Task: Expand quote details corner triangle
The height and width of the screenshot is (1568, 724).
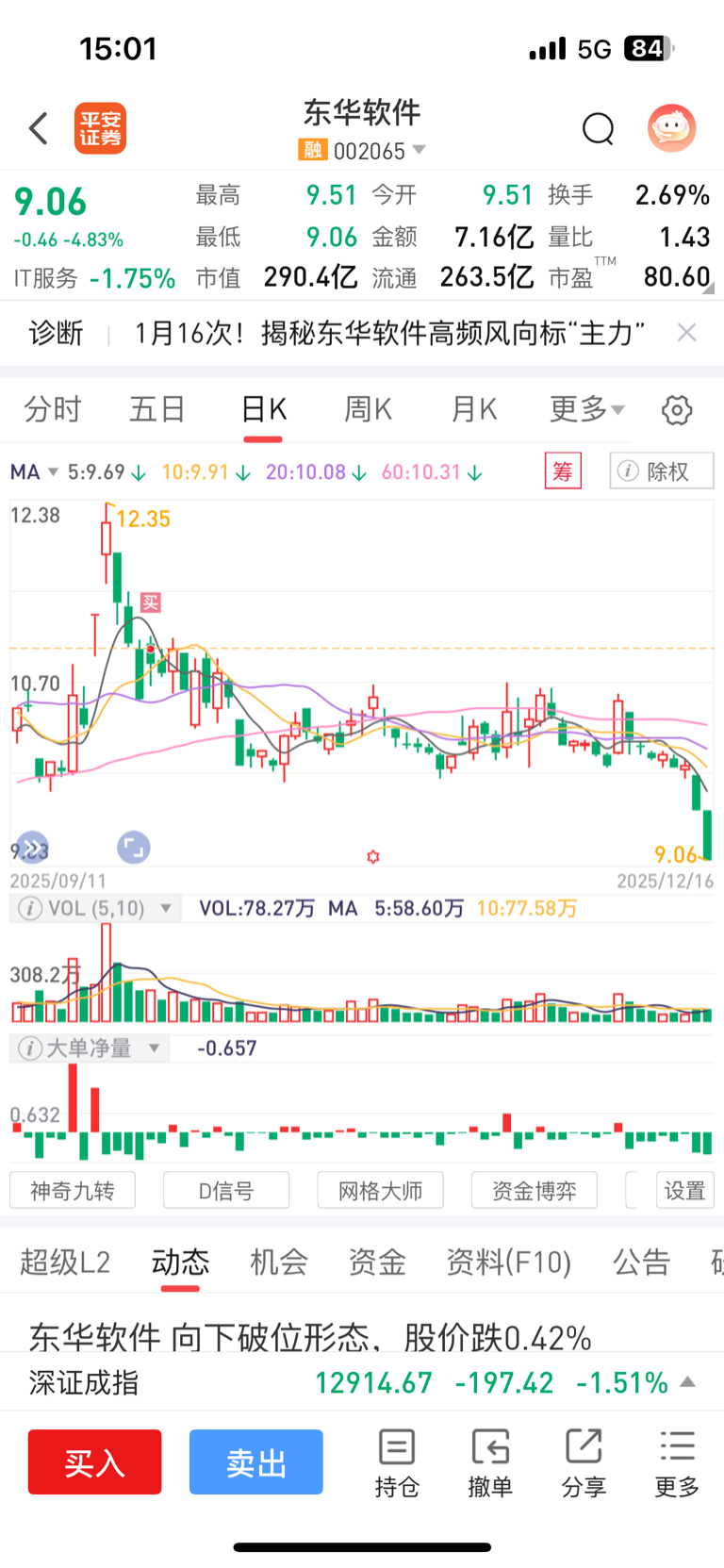Action: (x=709, y=289)
